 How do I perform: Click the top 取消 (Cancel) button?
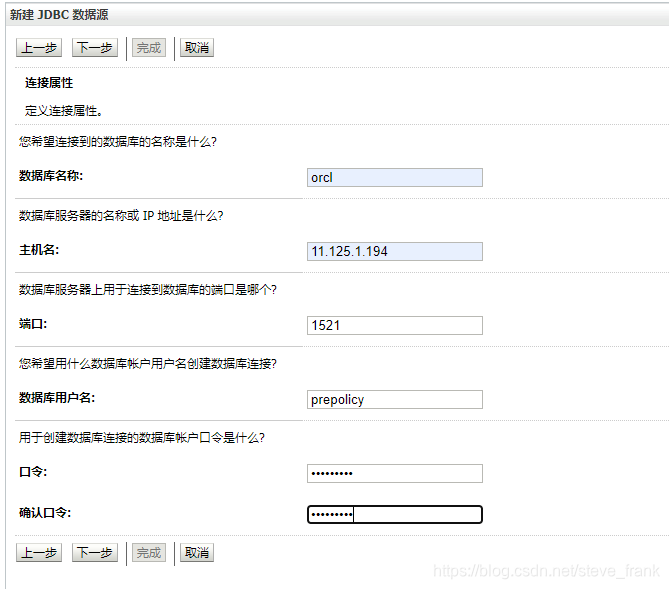(197, 47)
